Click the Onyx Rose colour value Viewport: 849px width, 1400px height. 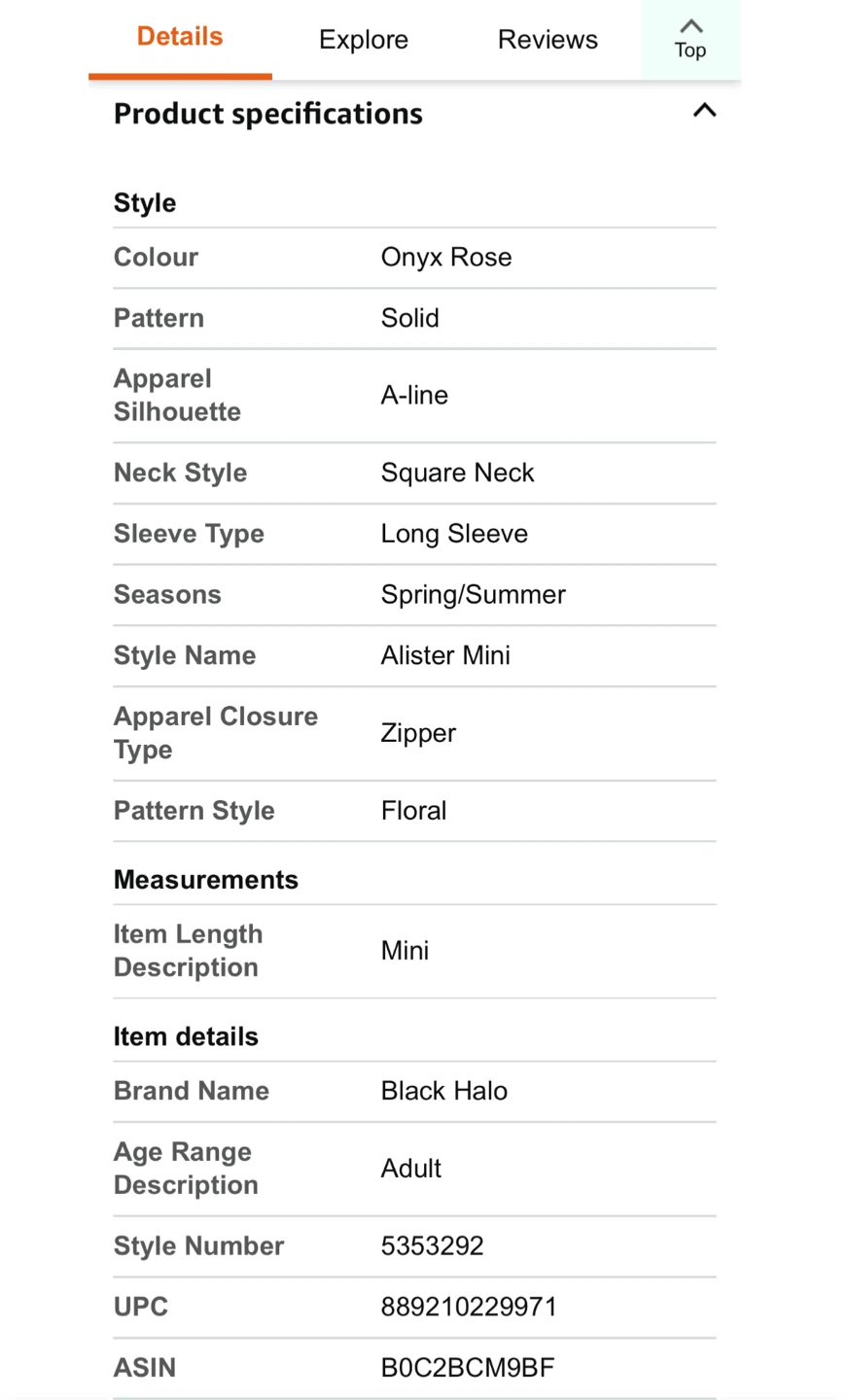point(446,258)
